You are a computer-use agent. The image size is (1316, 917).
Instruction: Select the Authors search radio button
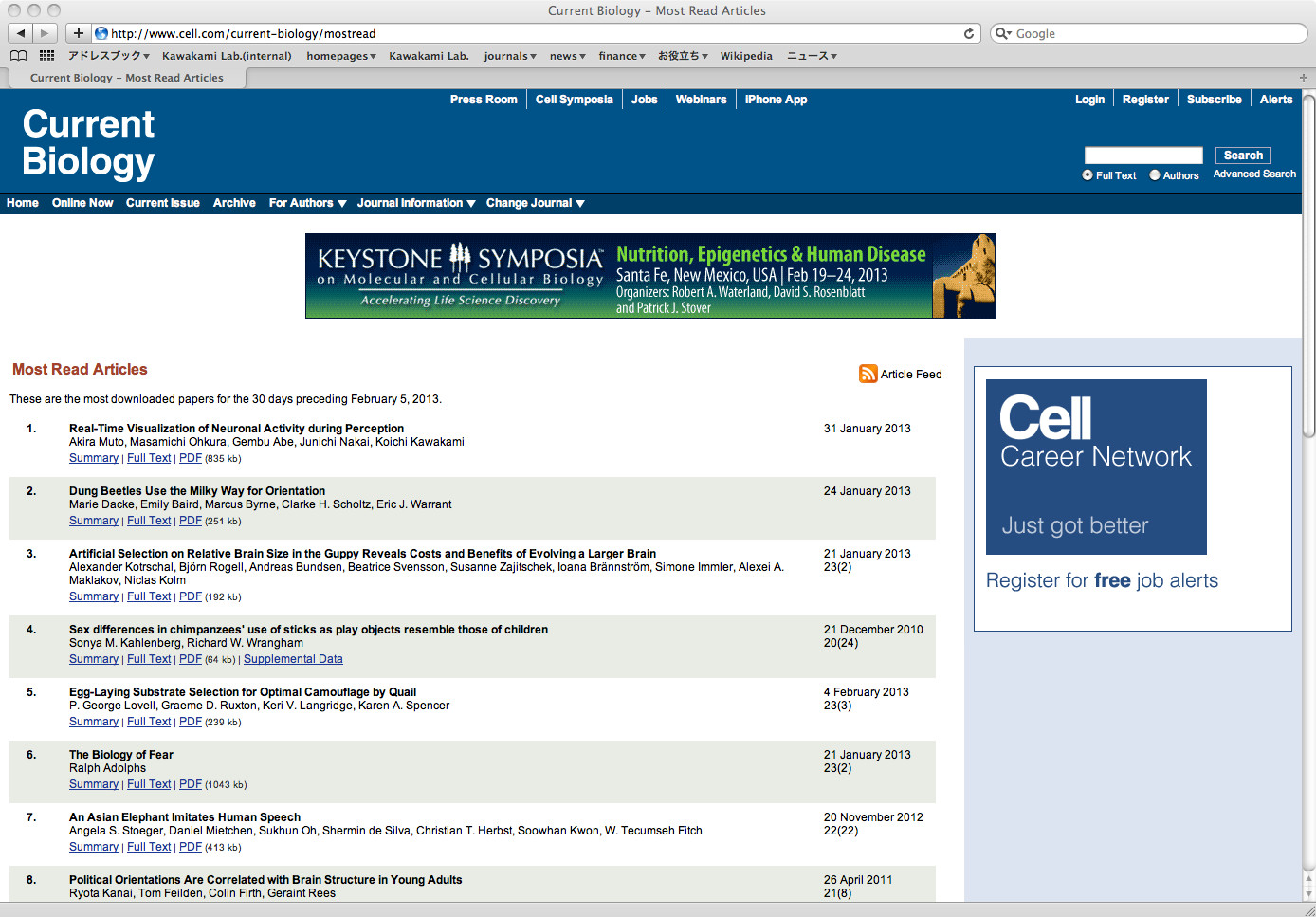pyautogui.click(x=1155, y=175)
